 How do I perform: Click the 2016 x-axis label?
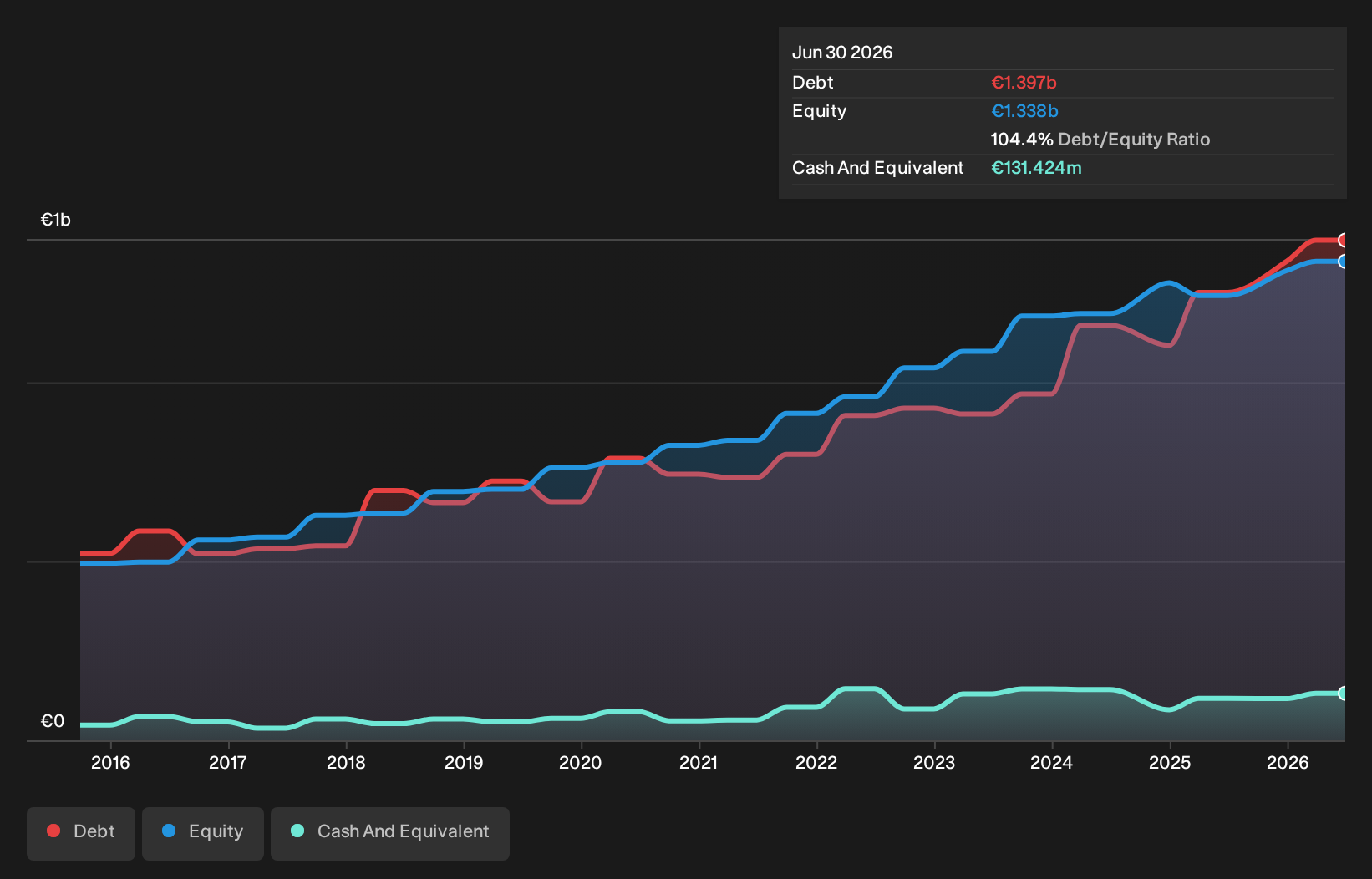[x=110, y=762]
